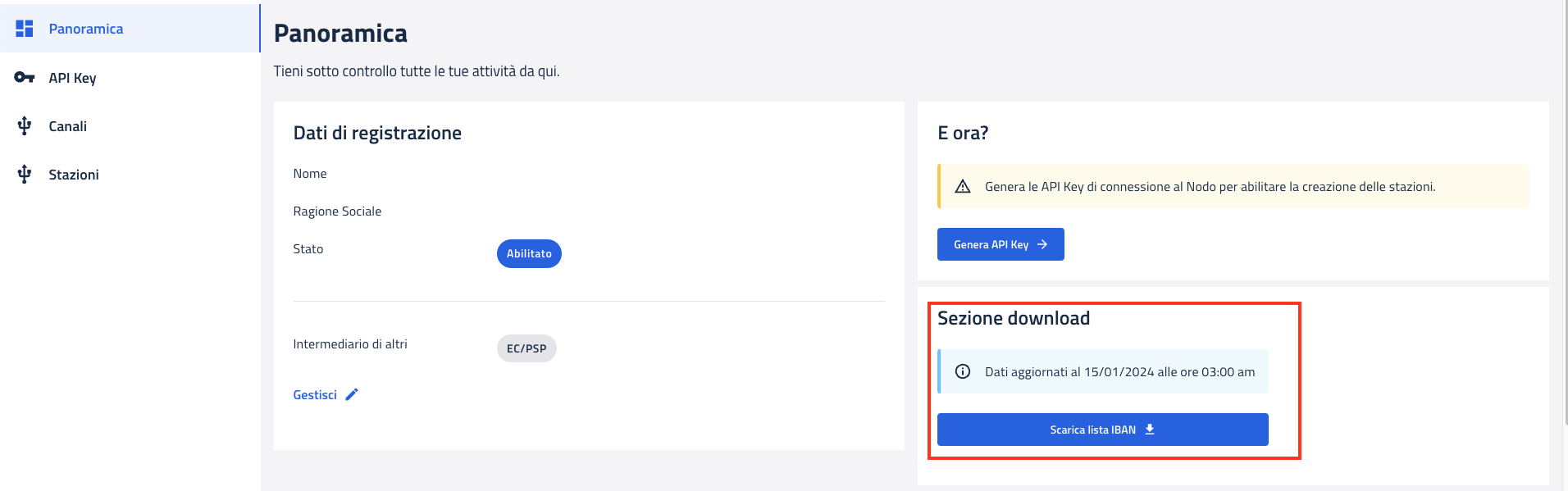Go to Canali in the sidebar
1568x491 pixels.
tap(68, 126)
